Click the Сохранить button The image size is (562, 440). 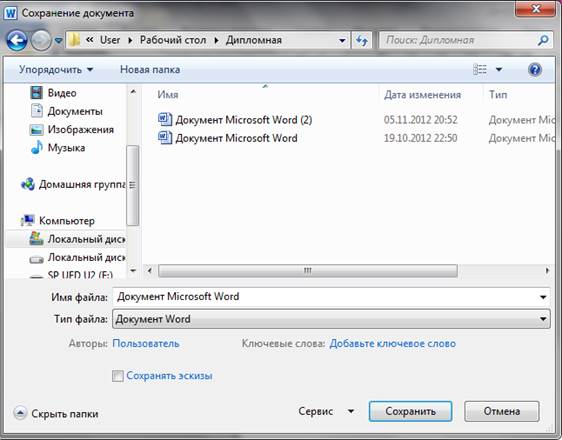pyautogui.click(x=410, y=411)
